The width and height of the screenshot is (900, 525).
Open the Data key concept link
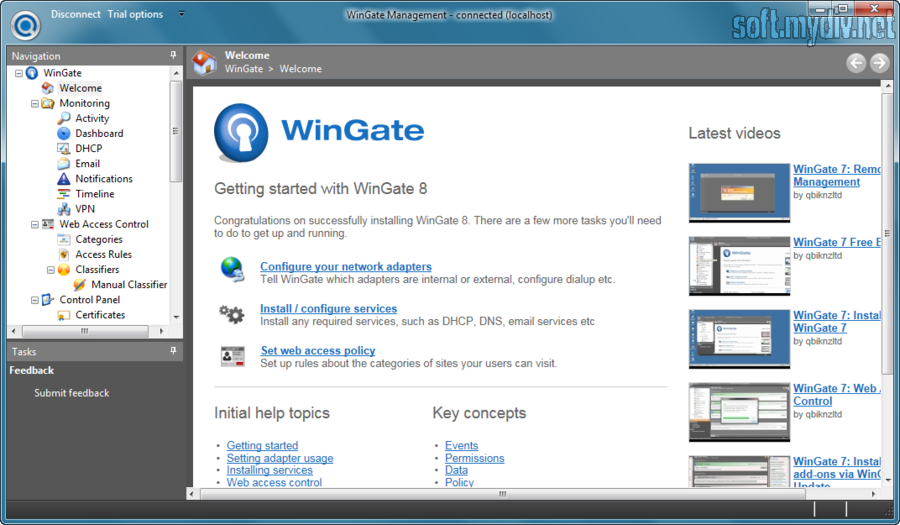[456, 470]
